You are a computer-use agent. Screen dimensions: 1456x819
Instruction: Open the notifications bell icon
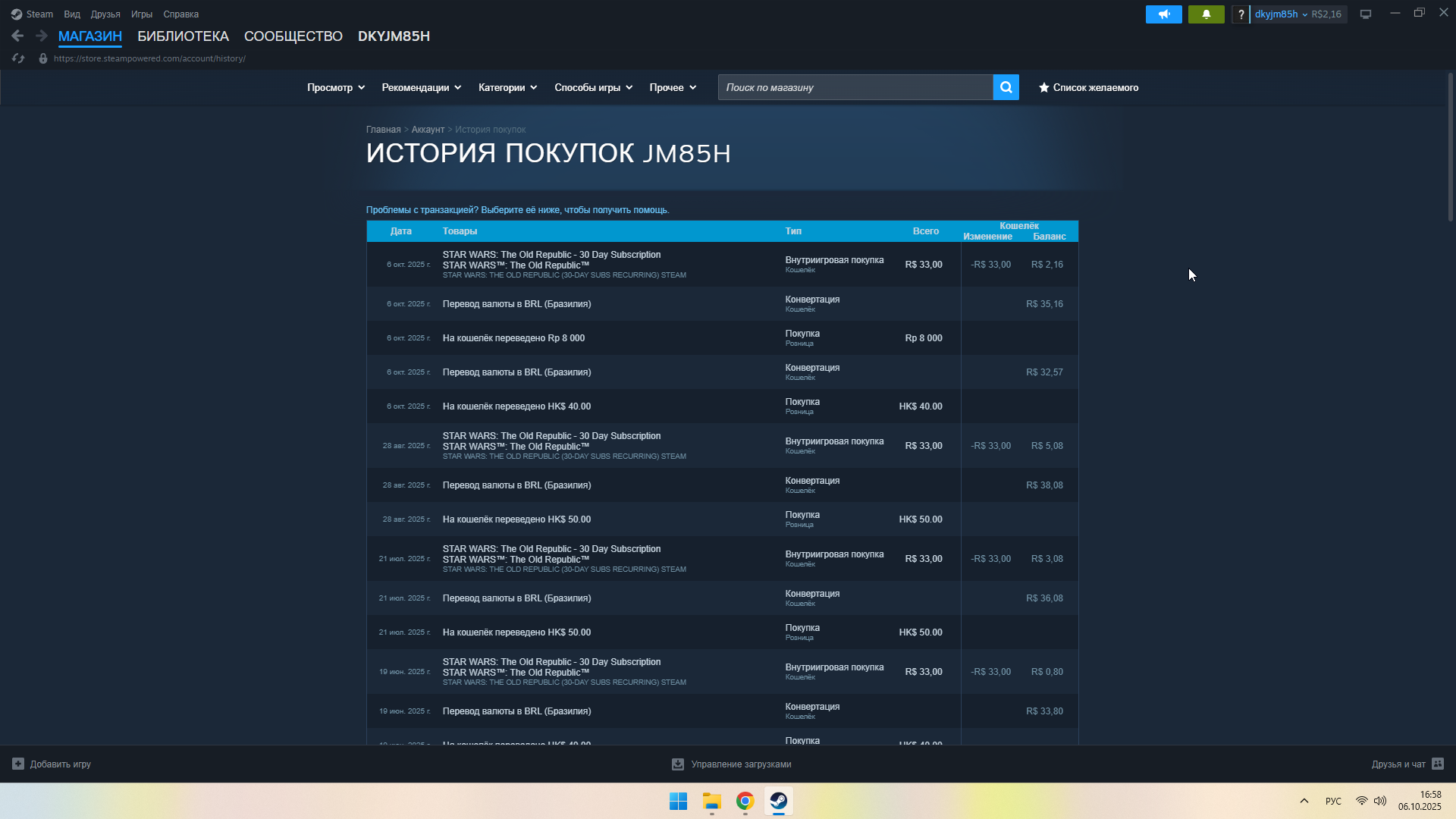(1206, 14)
